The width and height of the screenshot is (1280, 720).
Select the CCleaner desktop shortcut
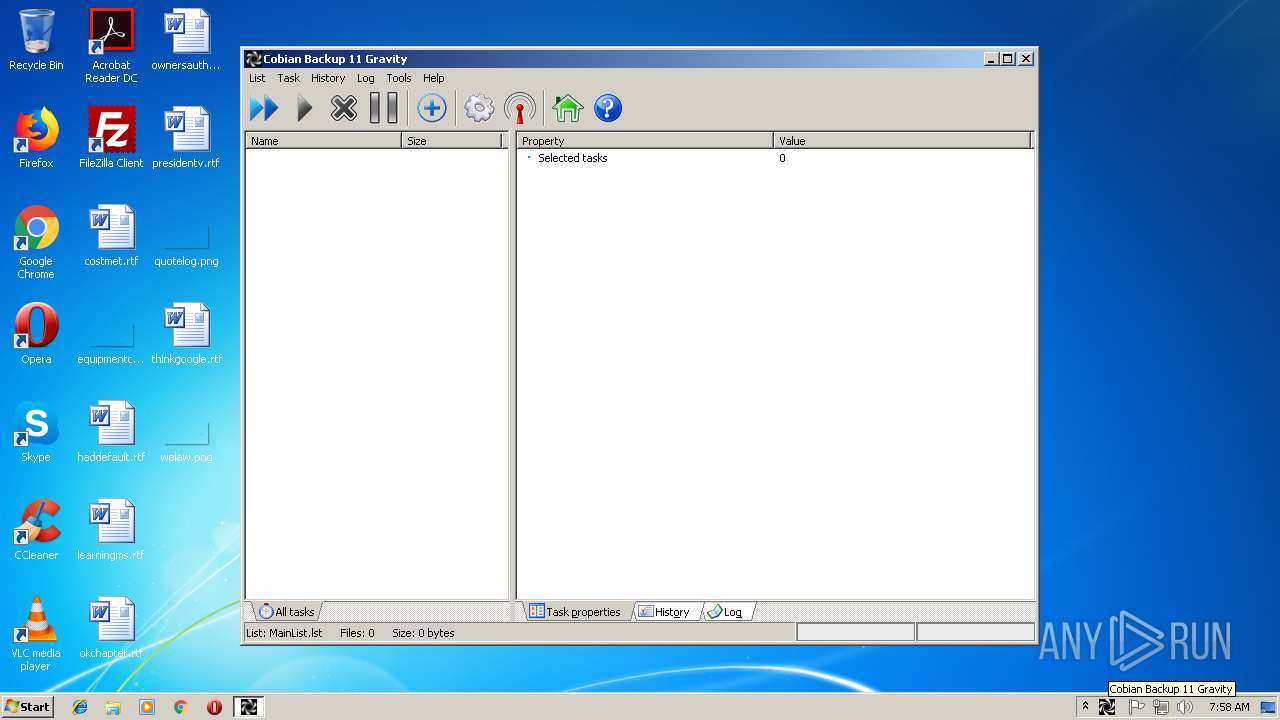[36, 530]
